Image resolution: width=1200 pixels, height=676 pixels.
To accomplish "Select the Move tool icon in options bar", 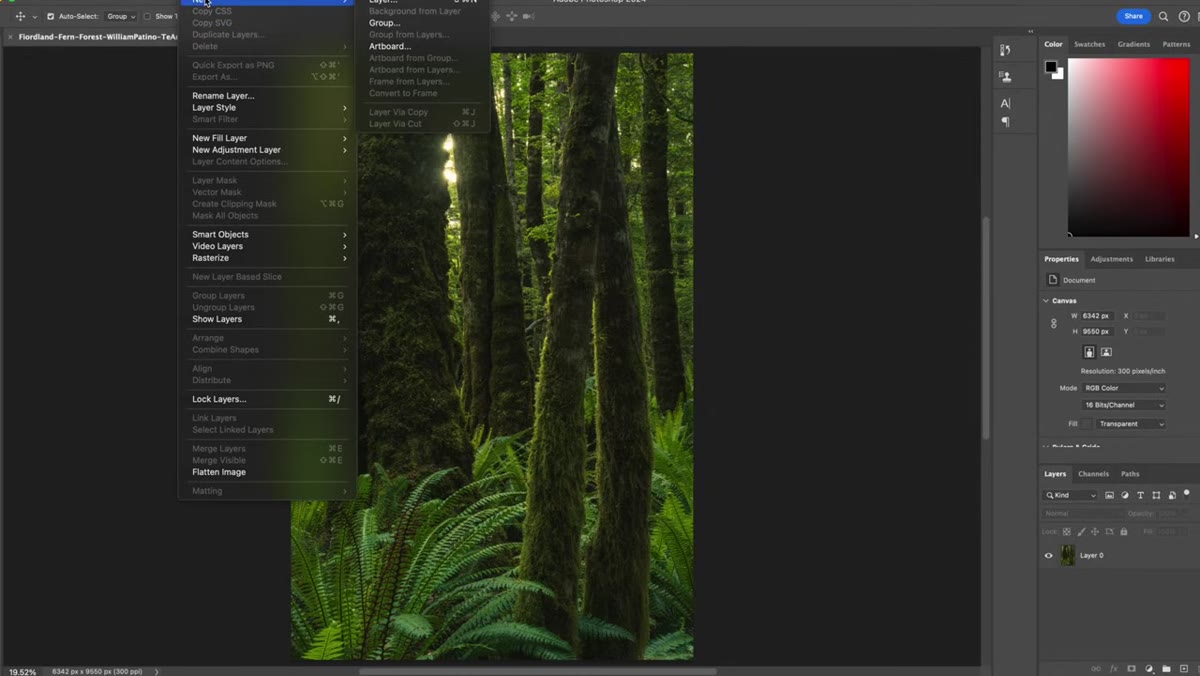I will (x=20, y=17).
